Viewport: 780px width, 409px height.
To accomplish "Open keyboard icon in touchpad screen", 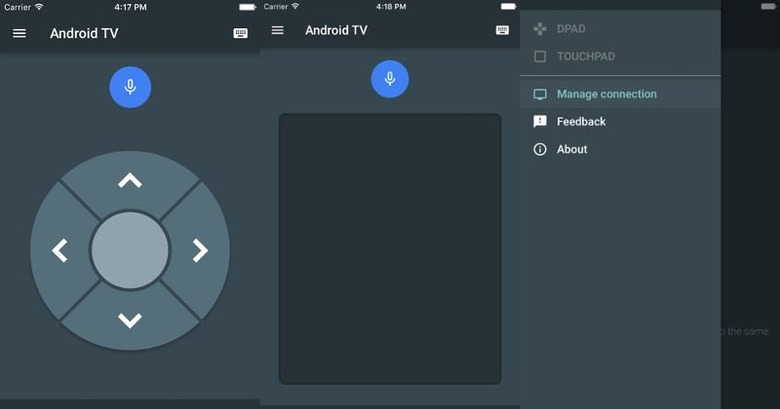I will pyautogui.click(x=502, y=30).
